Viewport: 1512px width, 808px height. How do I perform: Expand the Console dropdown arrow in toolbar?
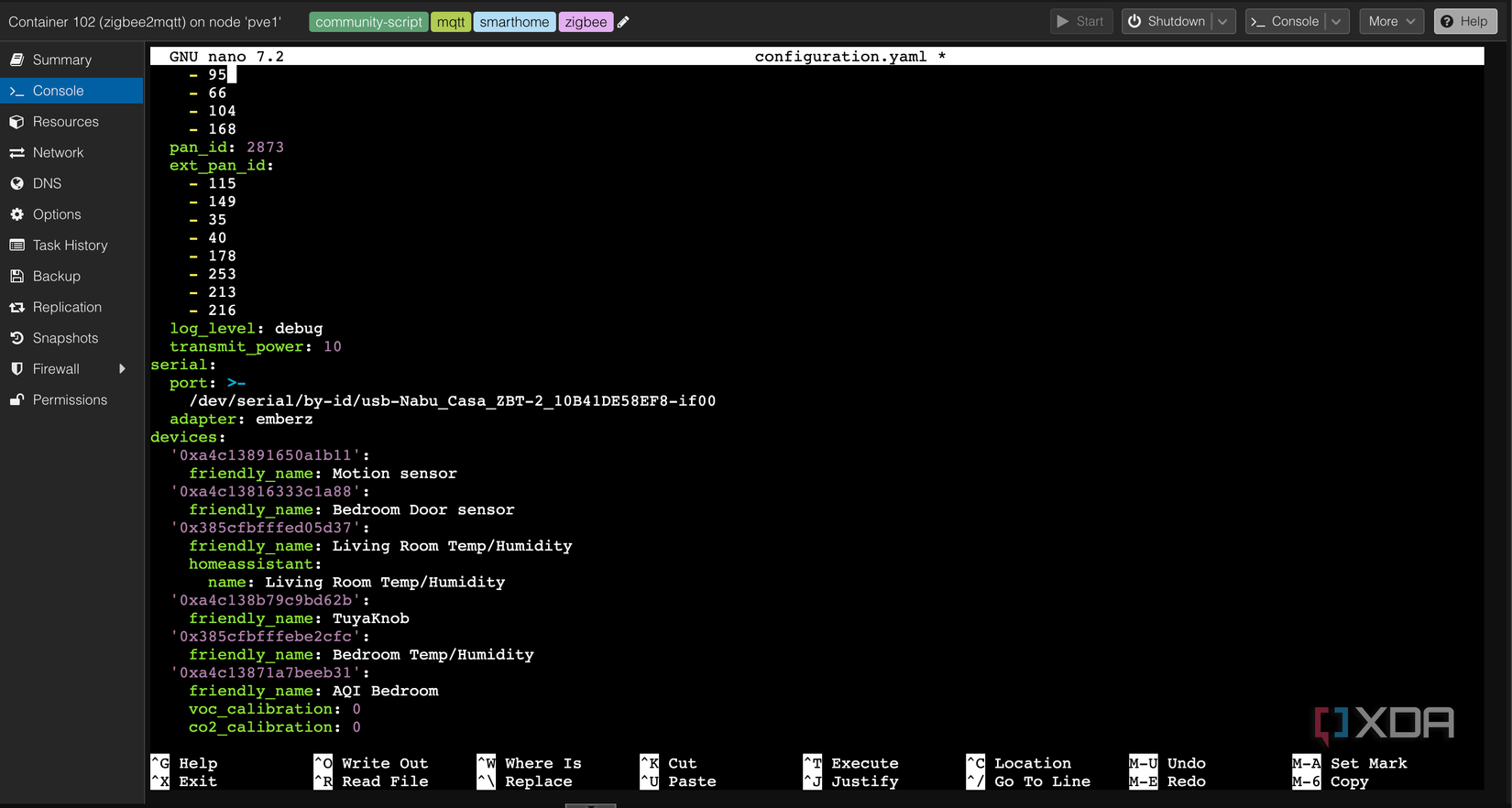(x=1337, y=21)
